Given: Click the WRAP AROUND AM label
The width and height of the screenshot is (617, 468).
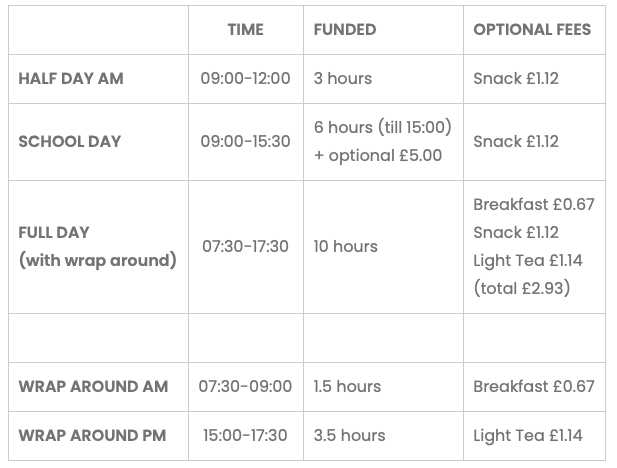Looking at the screenshot, I should click(x=93, y=386).
